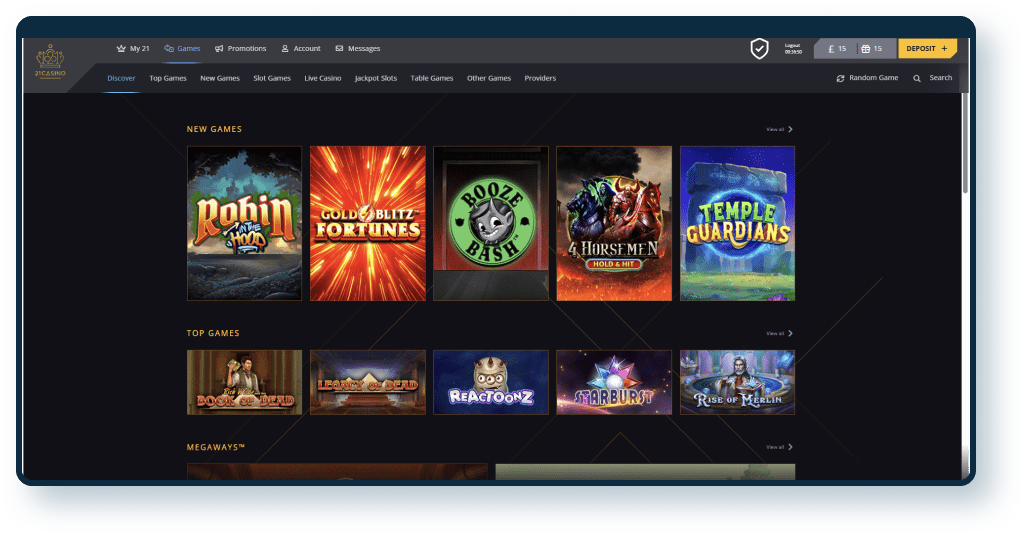View all New Games
Image resolution: width=1024 pixels, height=534 pixels.
(x=779, y=129)
